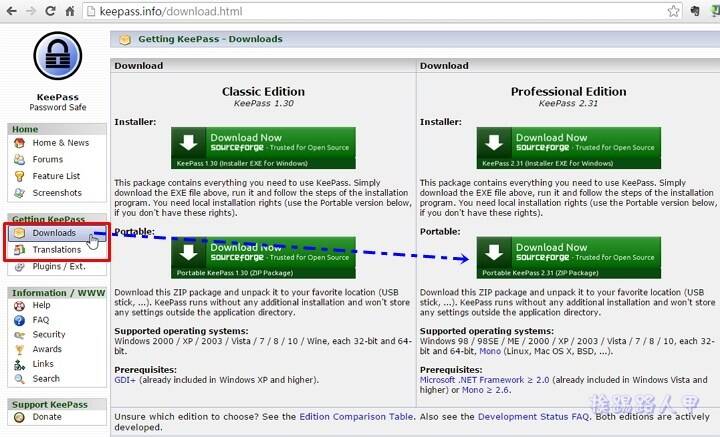Click the KeePass lock logo

(x=58, y=56)
